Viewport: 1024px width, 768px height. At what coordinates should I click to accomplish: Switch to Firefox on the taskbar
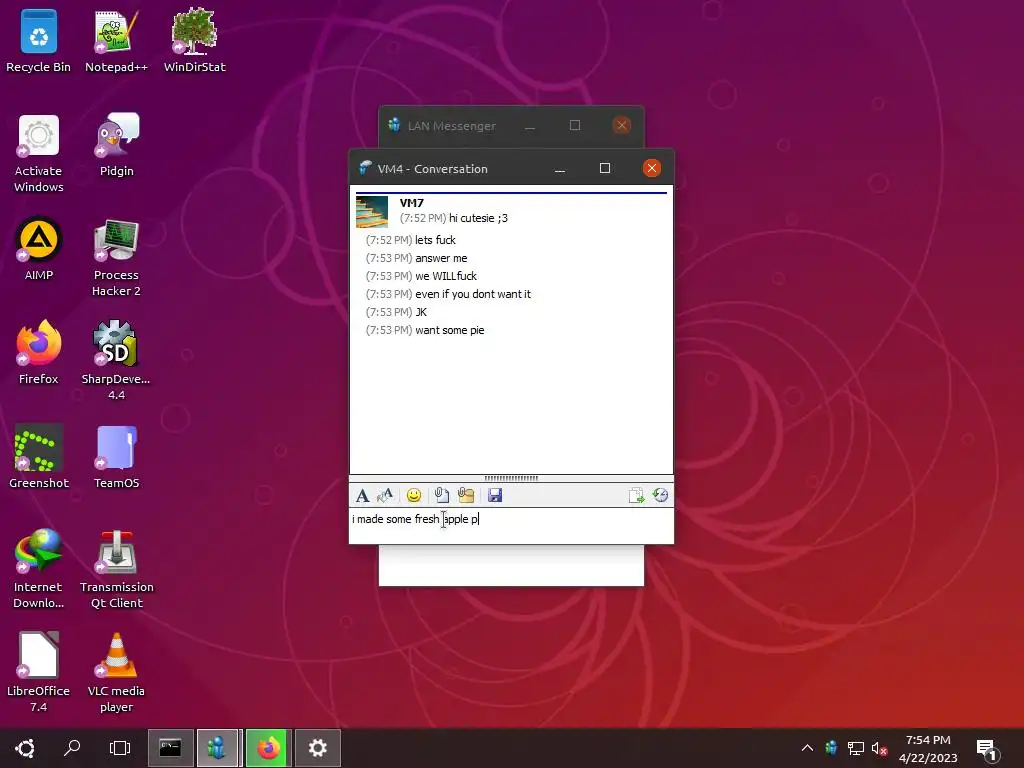[x=268, y=748]
